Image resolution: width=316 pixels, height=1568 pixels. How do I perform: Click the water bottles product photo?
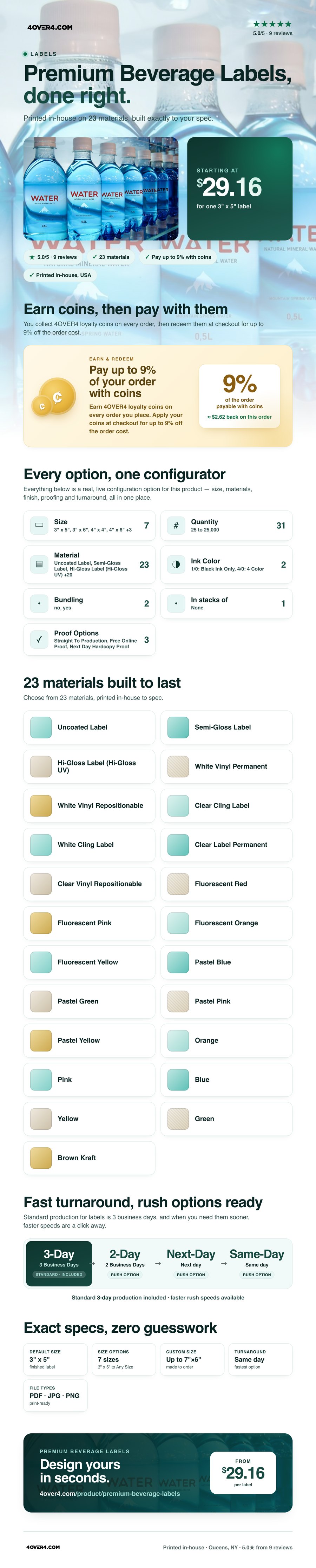101,188
